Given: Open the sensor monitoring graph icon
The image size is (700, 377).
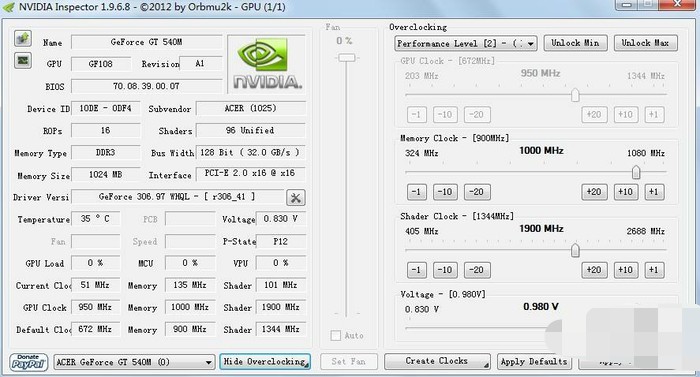Looking at the screenshot, I should tap(23, 60).
